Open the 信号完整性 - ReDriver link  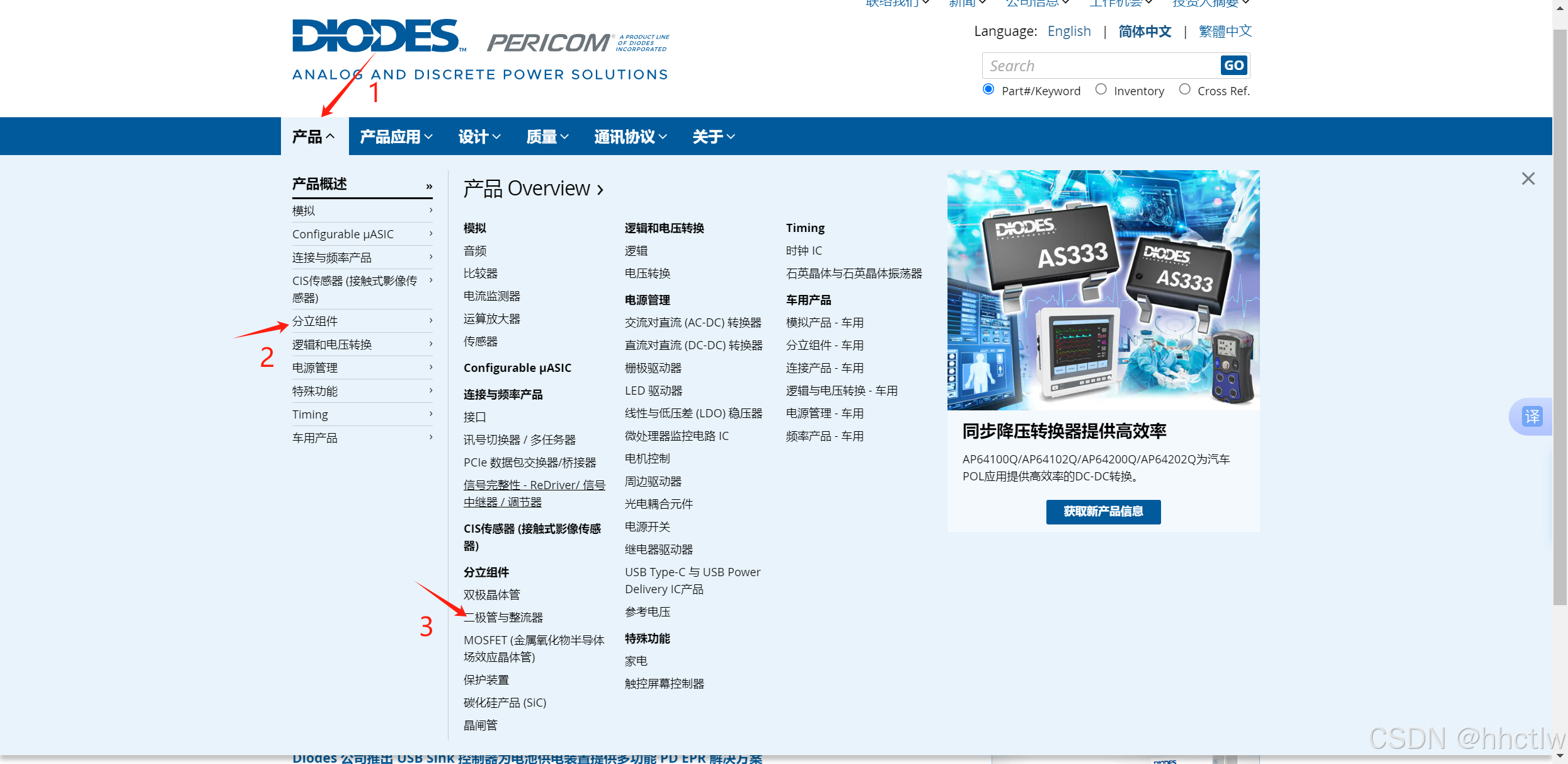click(x=534, y=494)
